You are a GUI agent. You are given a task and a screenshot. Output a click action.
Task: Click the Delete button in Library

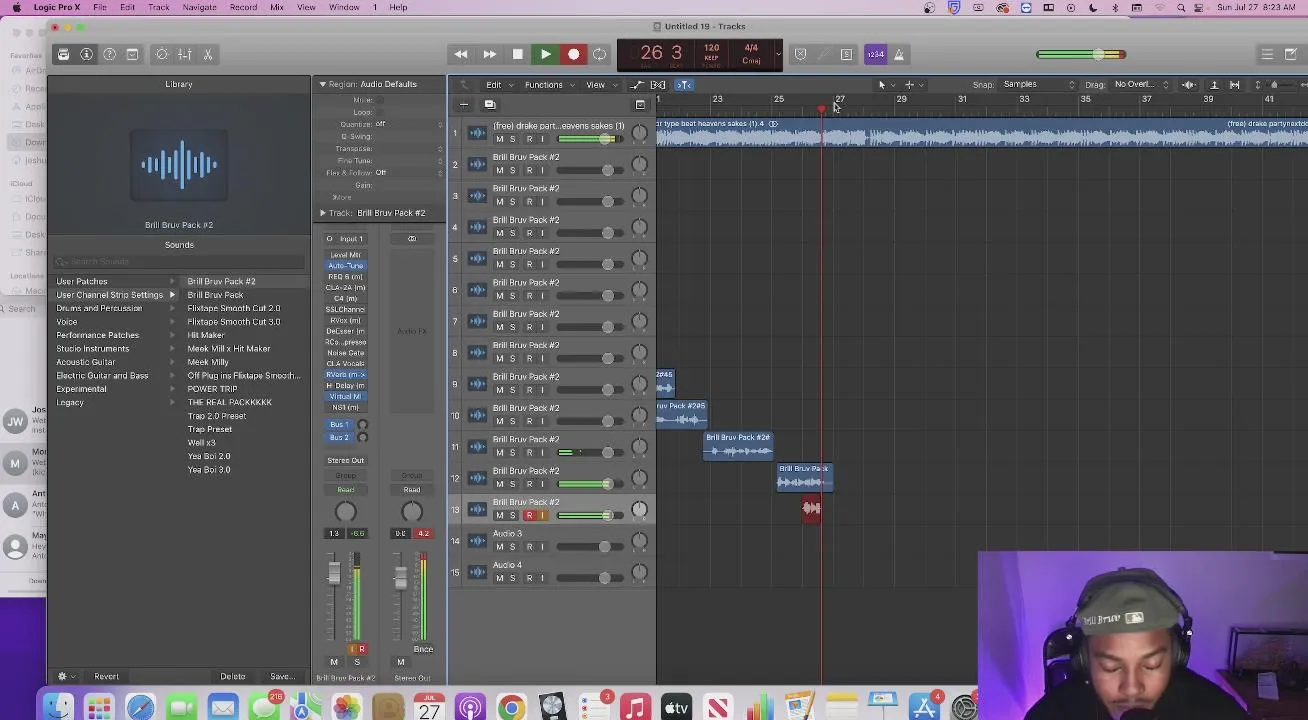(x=232, y=676)
